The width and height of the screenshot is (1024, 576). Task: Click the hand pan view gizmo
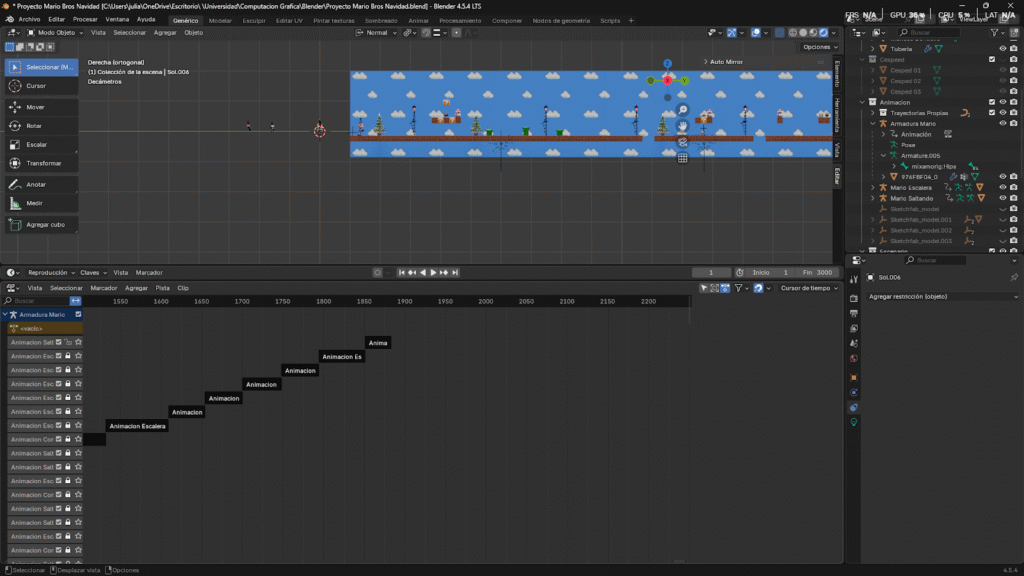click(x=682, y=126)
